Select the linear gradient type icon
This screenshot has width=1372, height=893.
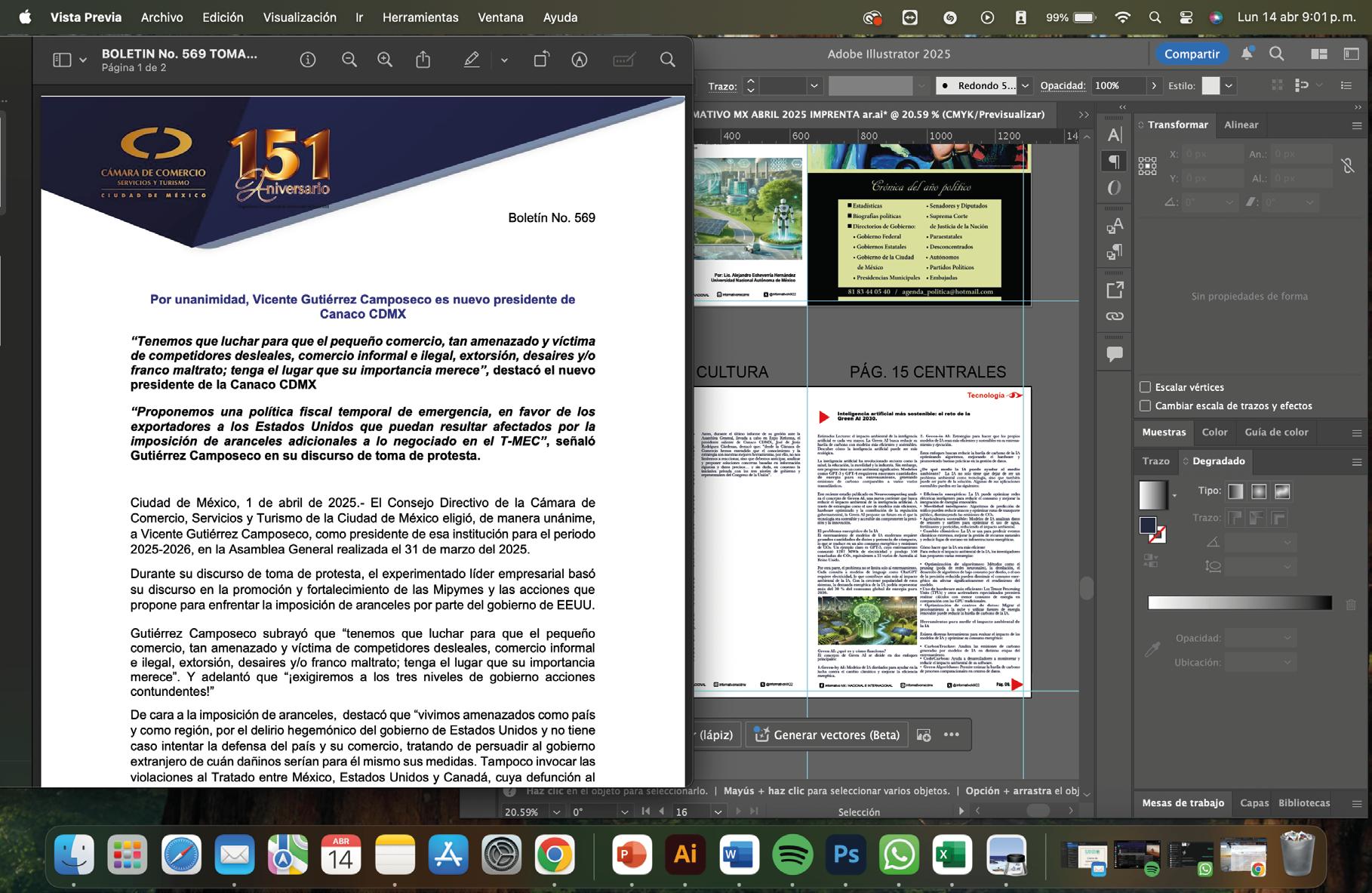[x=1235, y=491]
